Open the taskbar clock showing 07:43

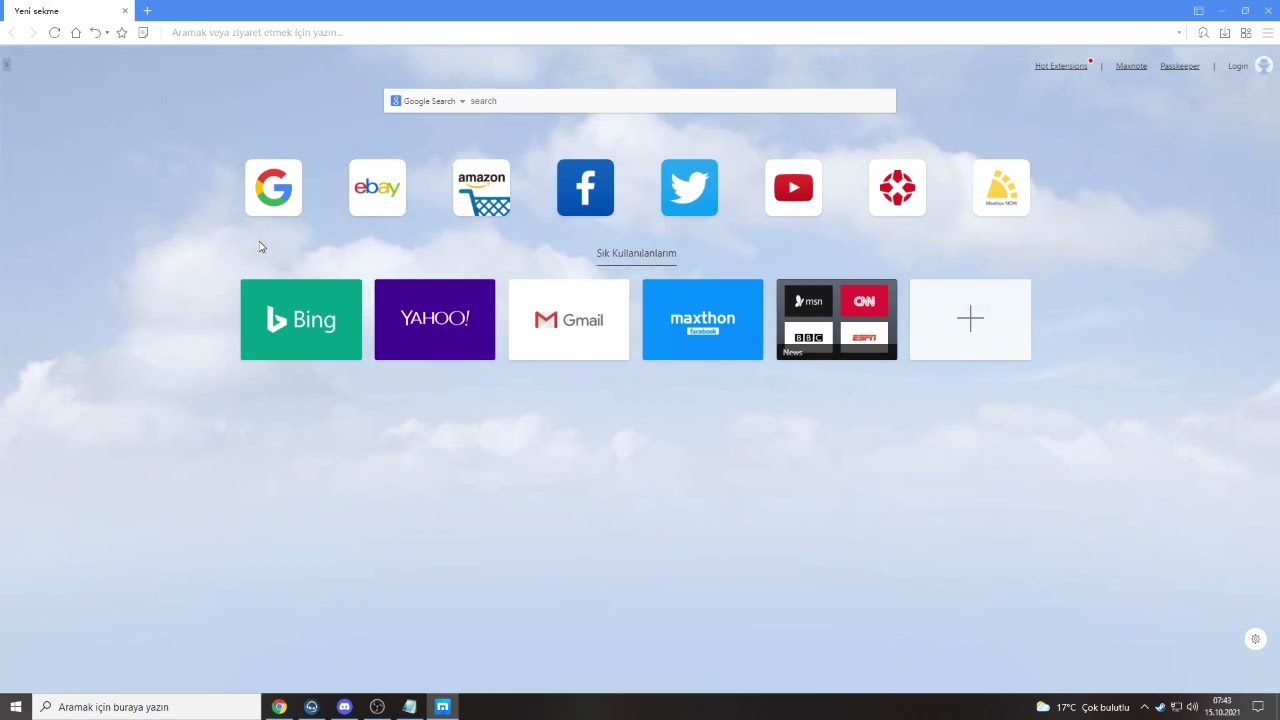1222,707
